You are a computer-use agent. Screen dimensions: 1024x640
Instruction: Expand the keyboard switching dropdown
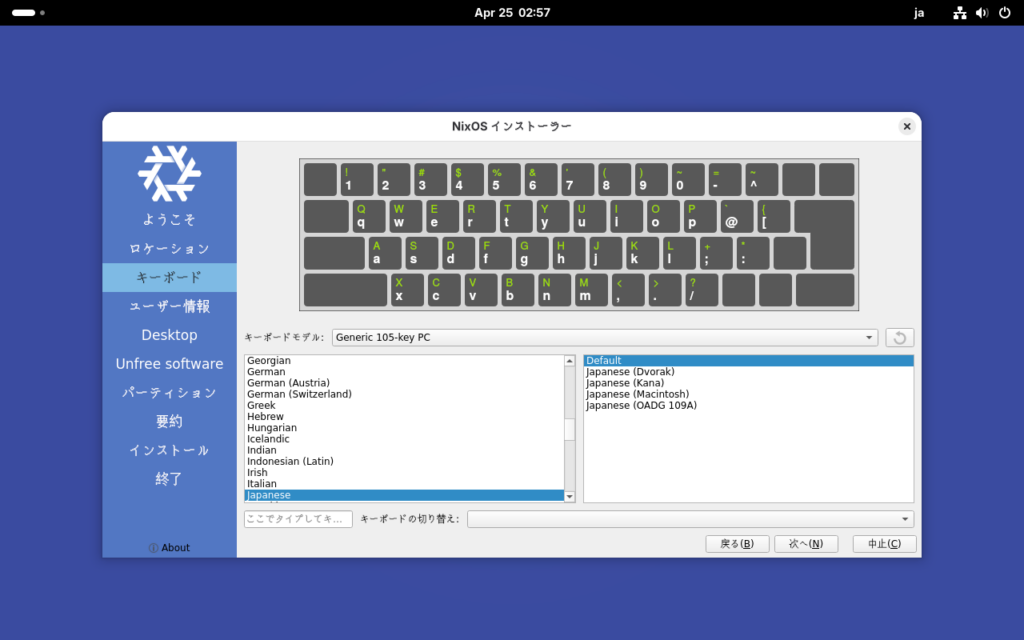[690, 519]
